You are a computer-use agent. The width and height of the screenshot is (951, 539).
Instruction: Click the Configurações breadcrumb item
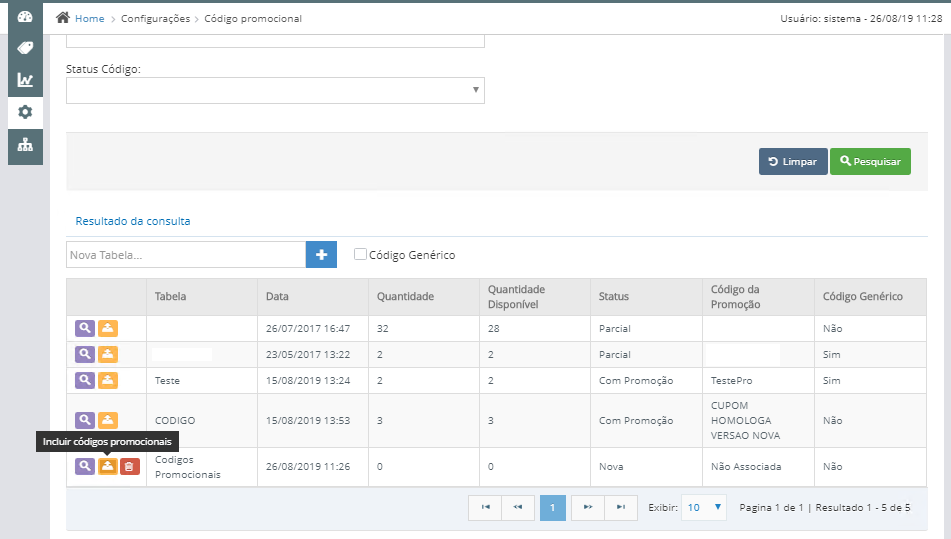pos(155,19)
